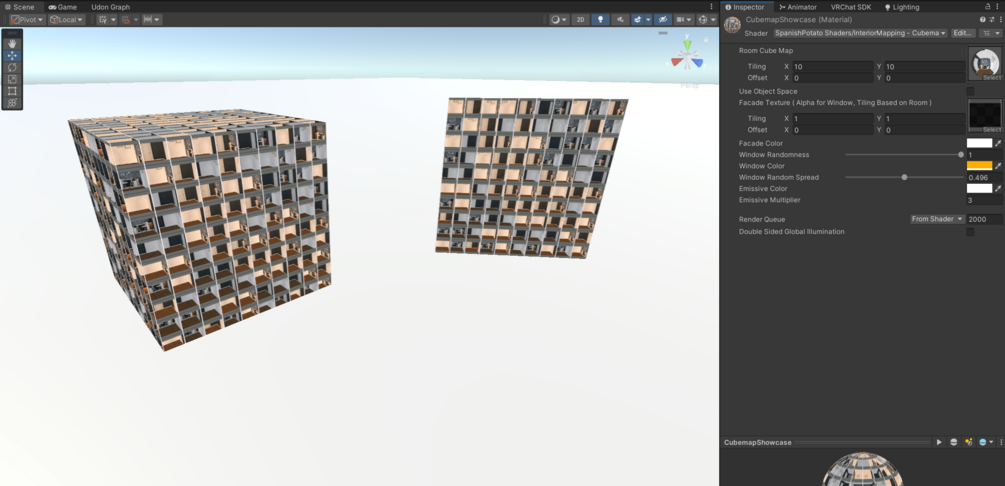
Task: Toggle scene audio button
Action: 620,20
